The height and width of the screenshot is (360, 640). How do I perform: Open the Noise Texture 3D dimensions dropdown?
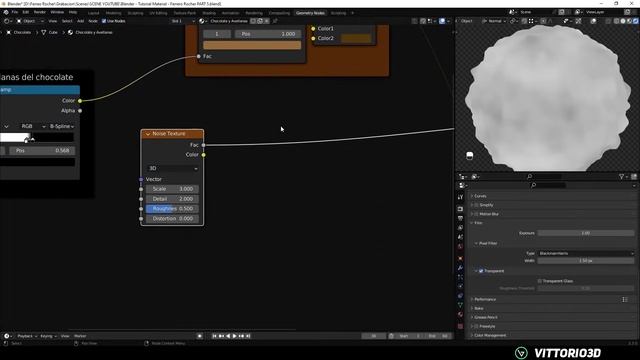(173, 169)
